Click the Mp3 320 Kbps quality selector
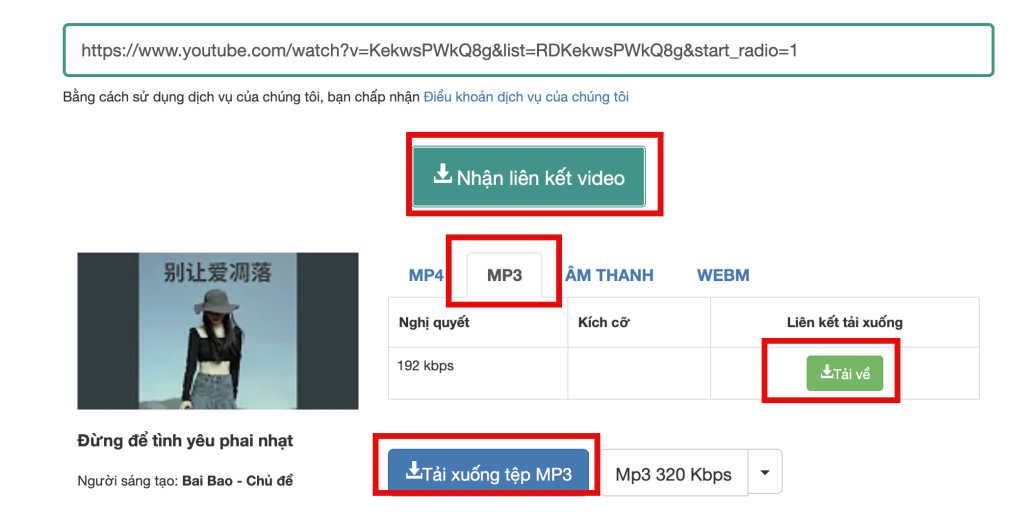 (673, 474)
